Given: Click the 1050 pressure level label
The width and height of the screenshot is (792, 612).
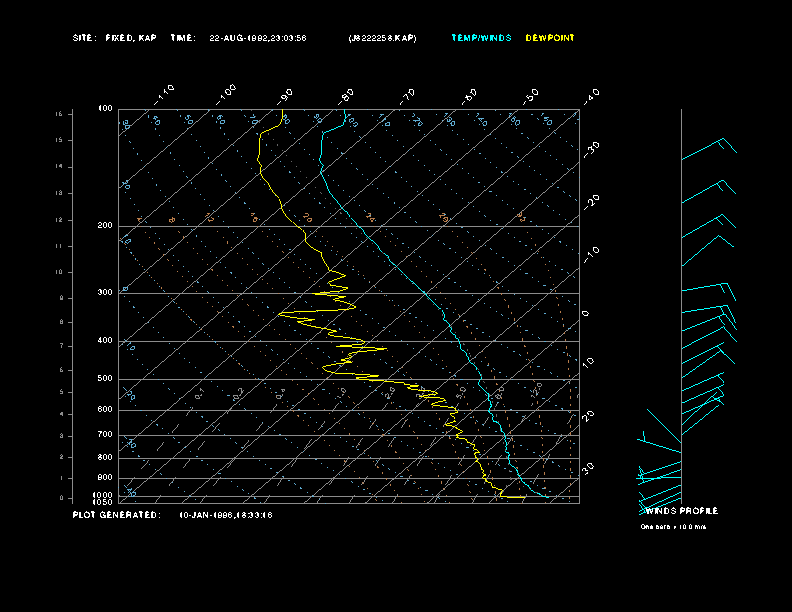Looking at the screenshot, I should pyautogui.click(x=103, y=502).
